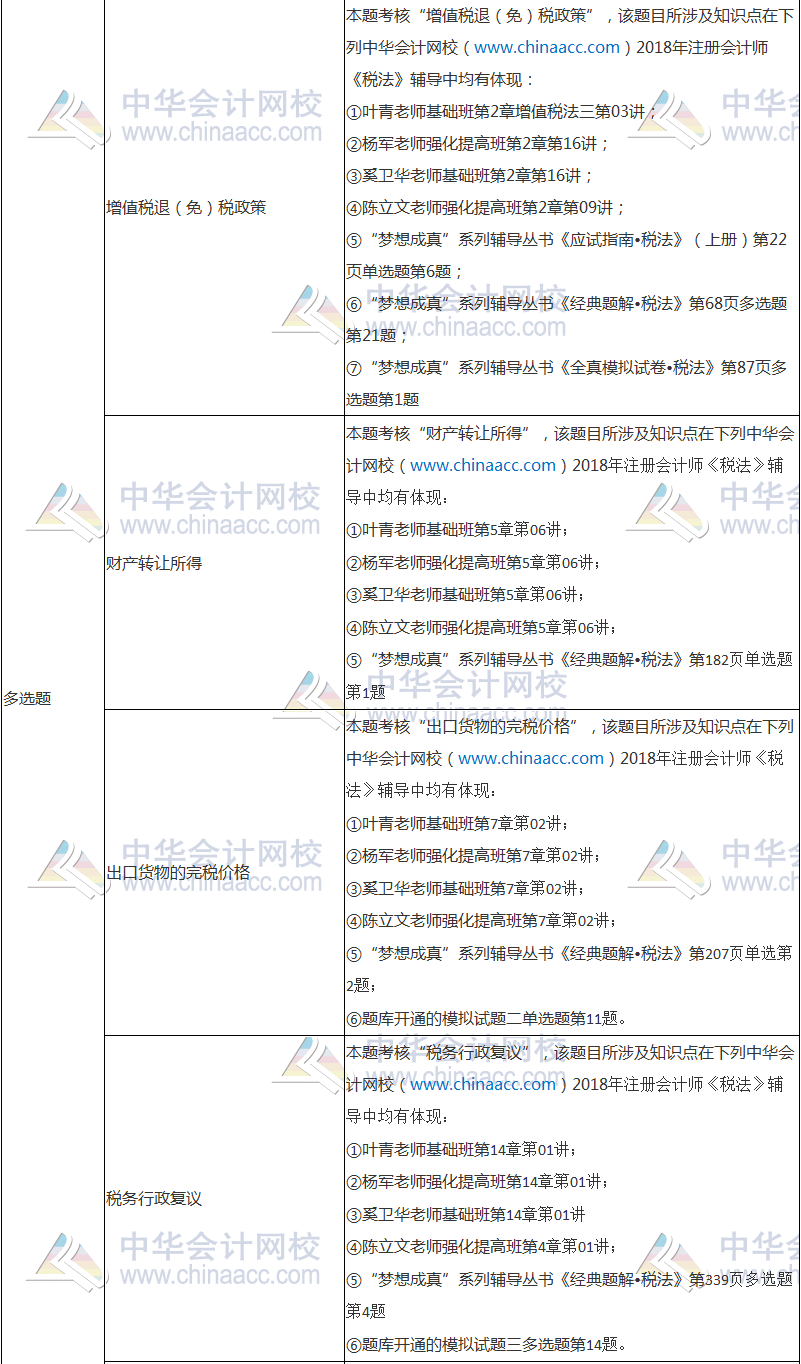This screenshot has width=801, height=1364.
Task: Select line ②杨军老师强化提高班第14章第01讲
Action: [478, 1181]
